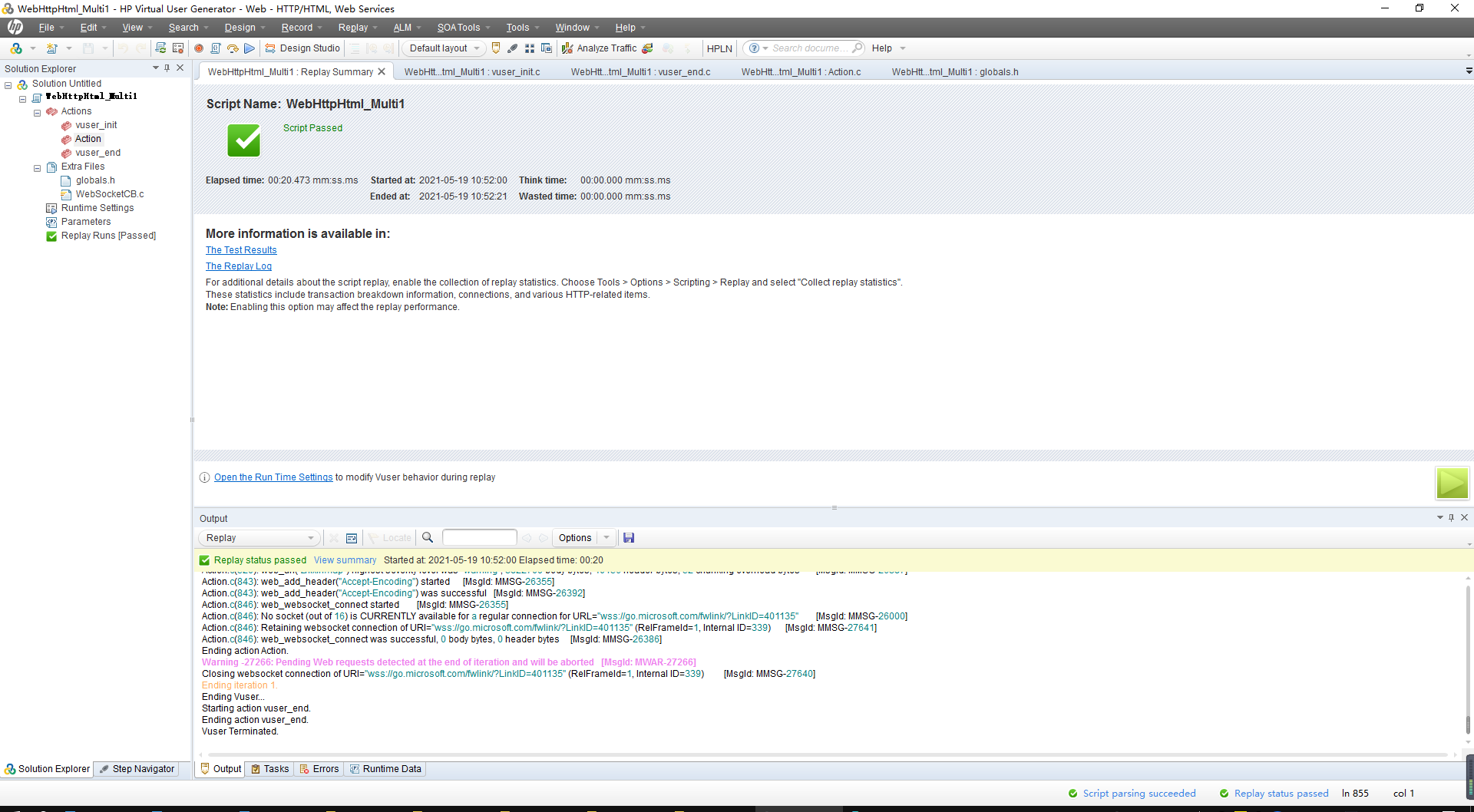
Task: Click the icon right of Analyze Traffic
Action: (x=648, y=48)
